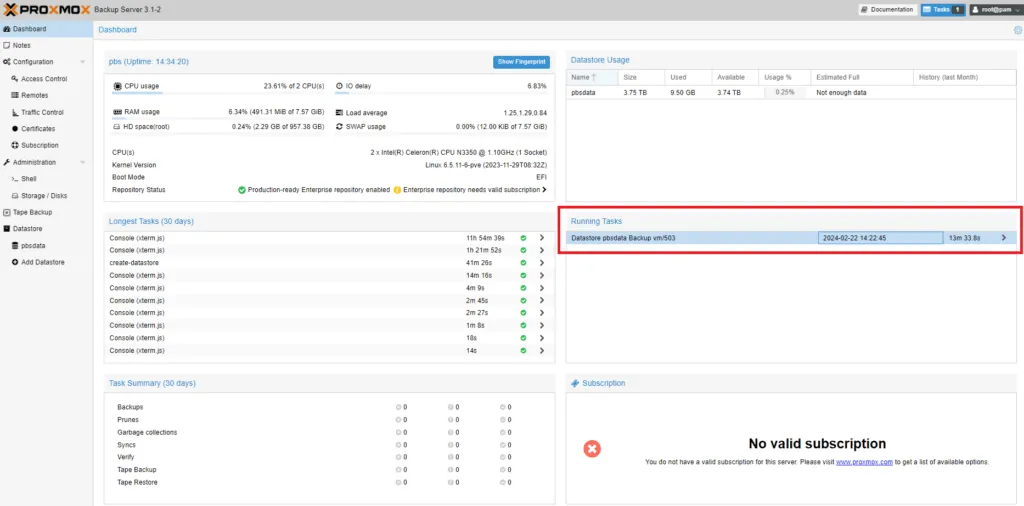The width and height of the screenshot is (1024, 506).
Task: Click the Proxmox logo
Action: point(47,10)
